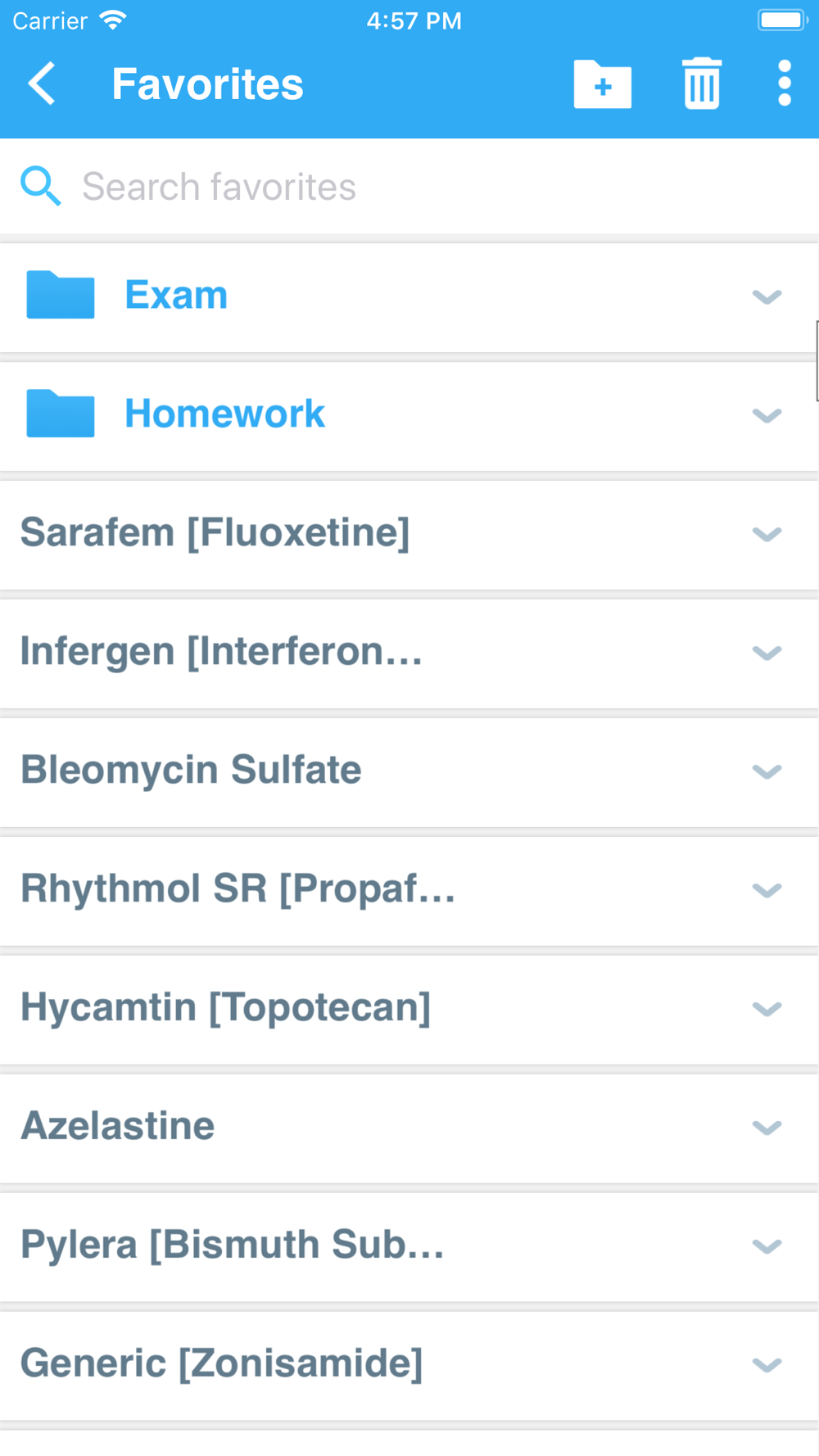This screenshot has width=819, height=1456.
Task: Open the Exam folder label
Action: pos(176,295)
